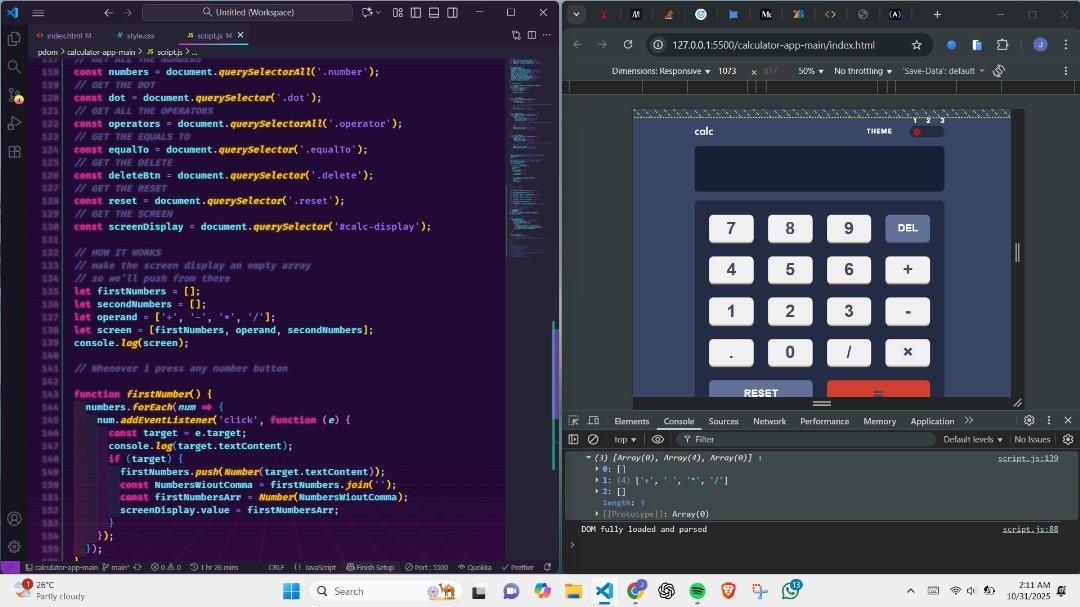Switch to the DevTools Network tab

point(769,421)
